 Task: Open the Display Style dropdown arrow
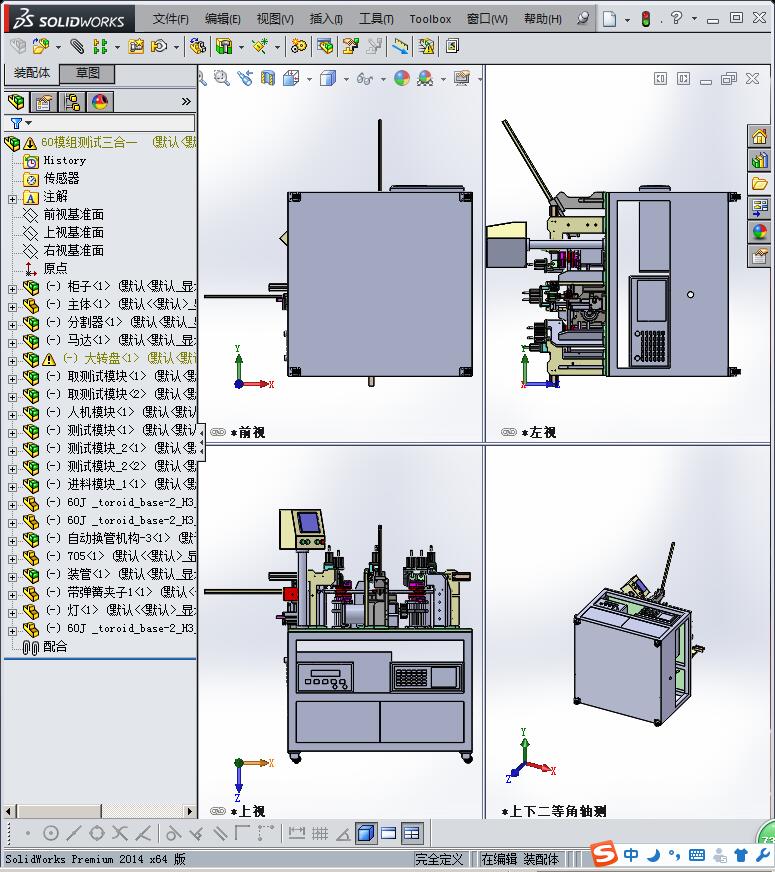pos(346,79)
